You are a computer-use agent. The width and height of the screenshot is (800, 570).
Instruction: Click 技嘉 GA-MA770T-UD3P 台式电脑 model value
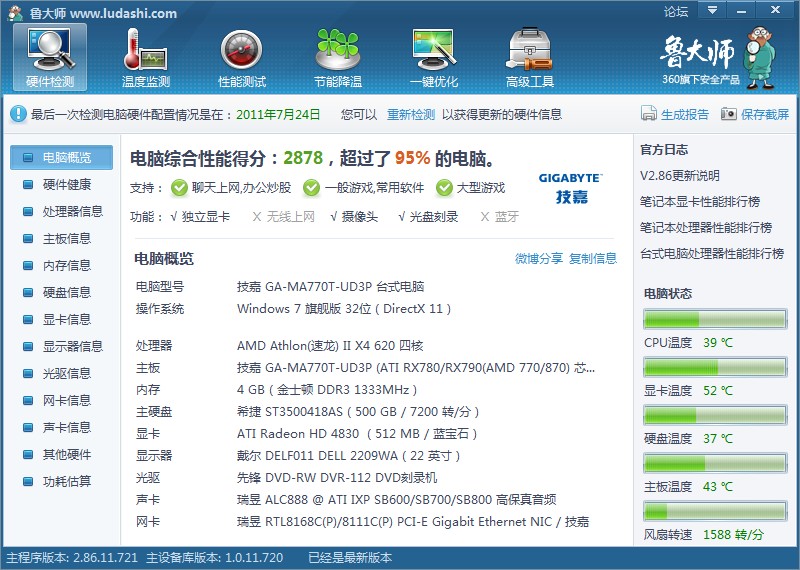pyautogui.click(x=331, y=287)
